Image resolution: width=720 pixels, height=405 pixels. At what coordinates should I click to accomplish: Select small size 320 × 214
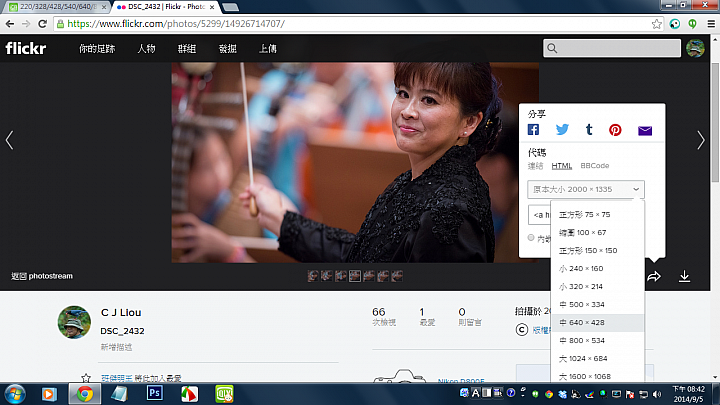(x=597, y=286)
